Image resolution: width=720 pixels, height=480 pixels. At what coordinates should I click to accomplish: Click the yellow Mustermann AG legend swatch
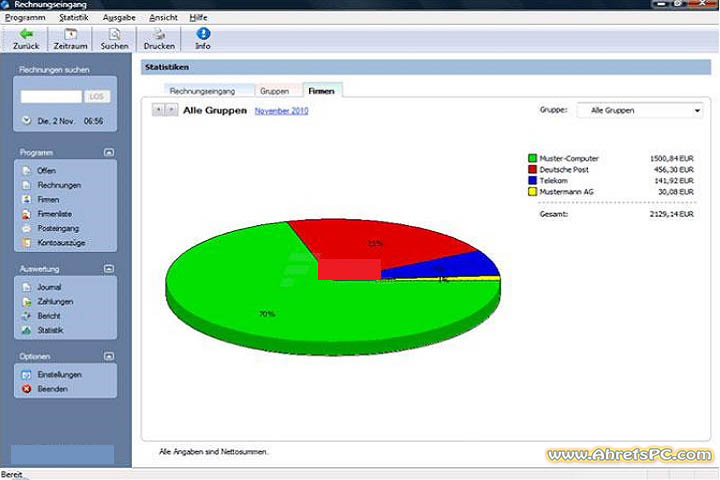pos(532,192)
